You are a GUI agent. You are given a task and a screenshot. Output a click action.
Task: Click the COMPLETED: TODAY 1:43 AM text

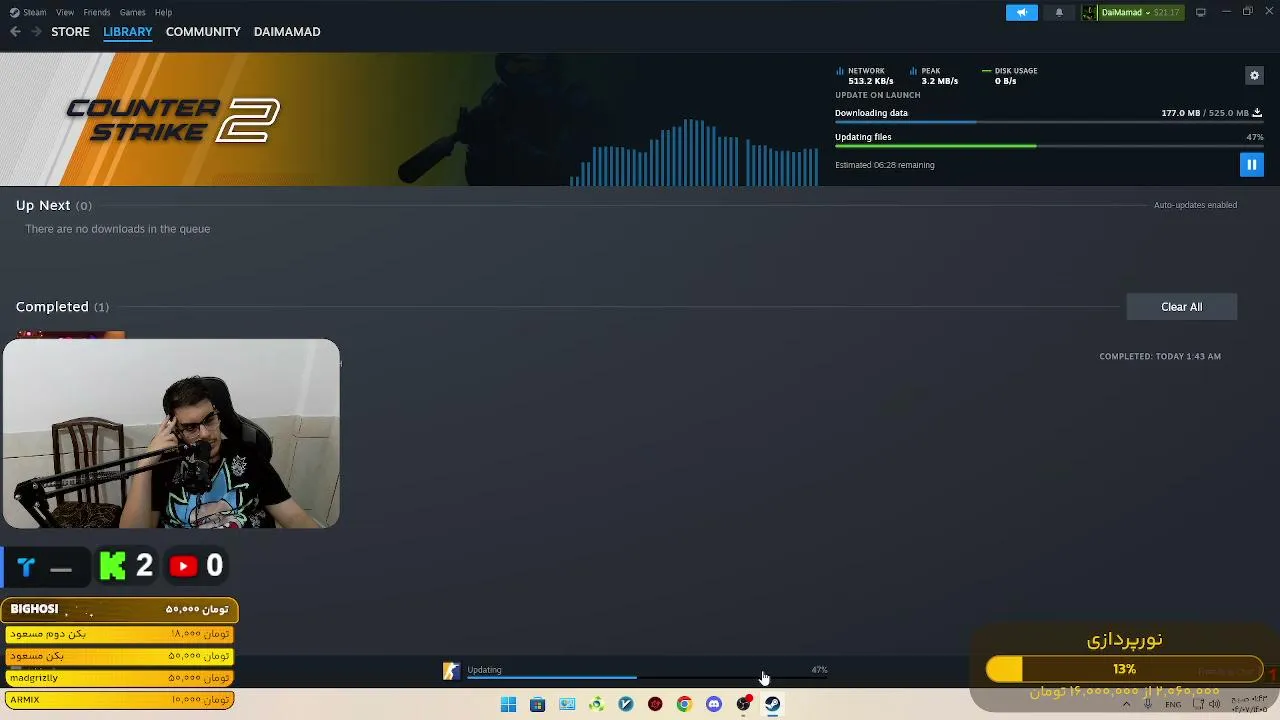point(1160,356)
